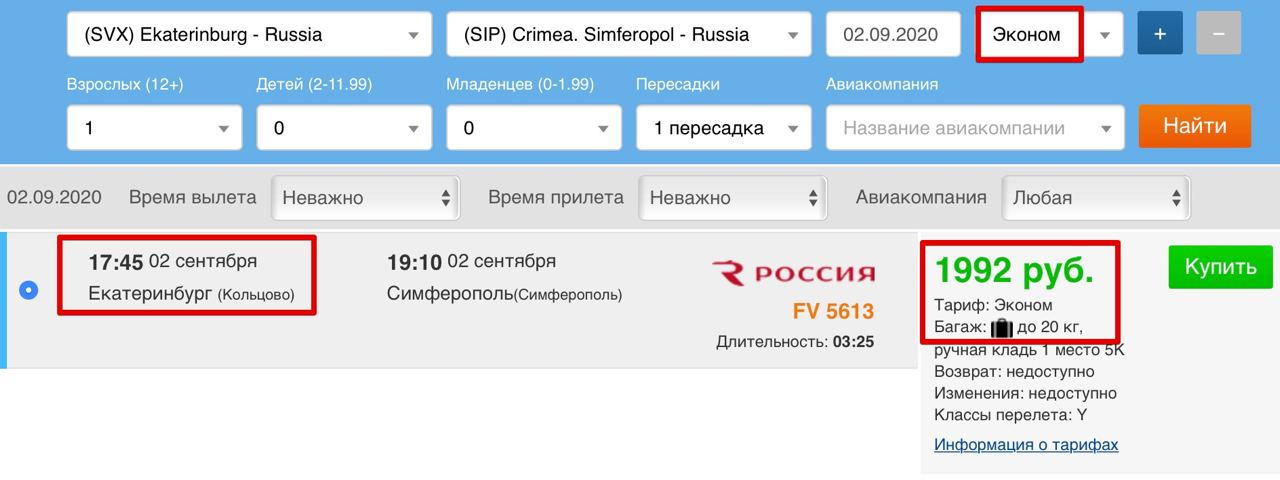This screenshot has height=480, width=1280.
Task: Select the 17:45 flight radio button
Action: [x=29, y=291]
